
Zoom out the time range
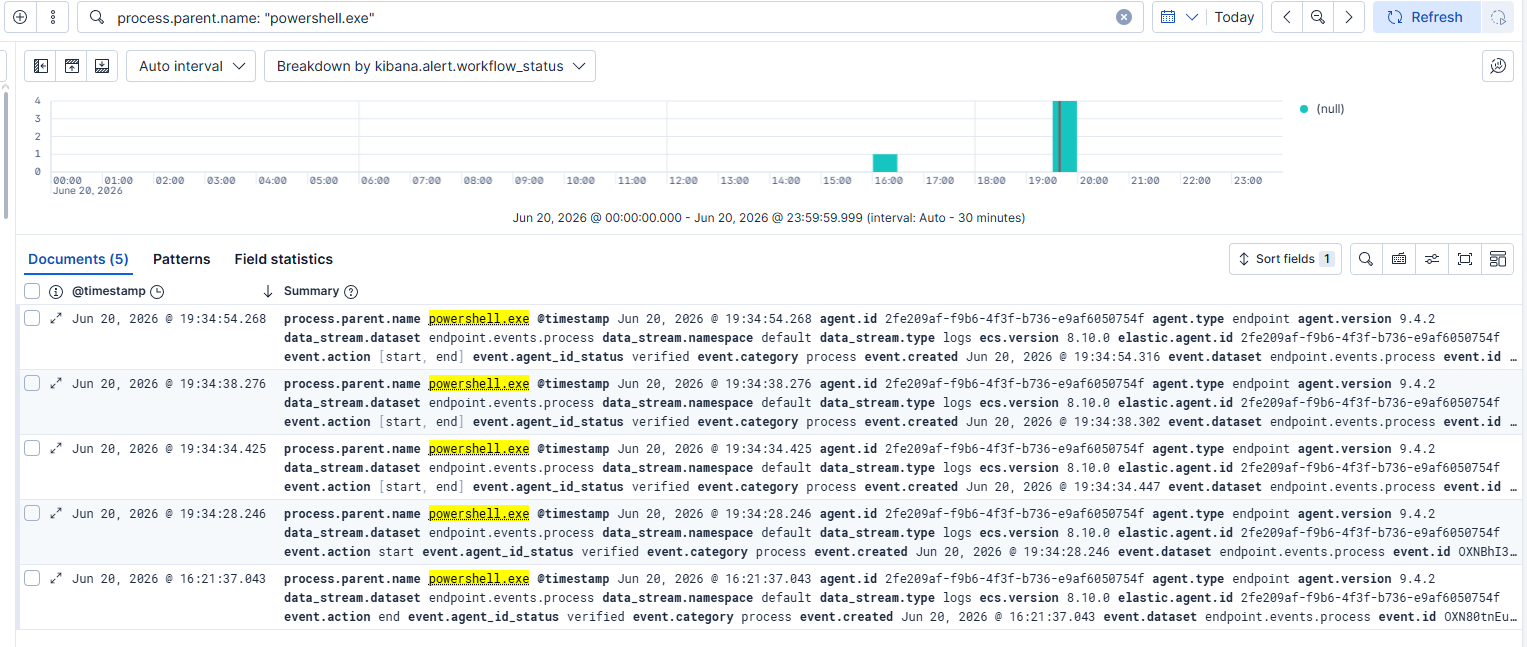pos(1318,17)
